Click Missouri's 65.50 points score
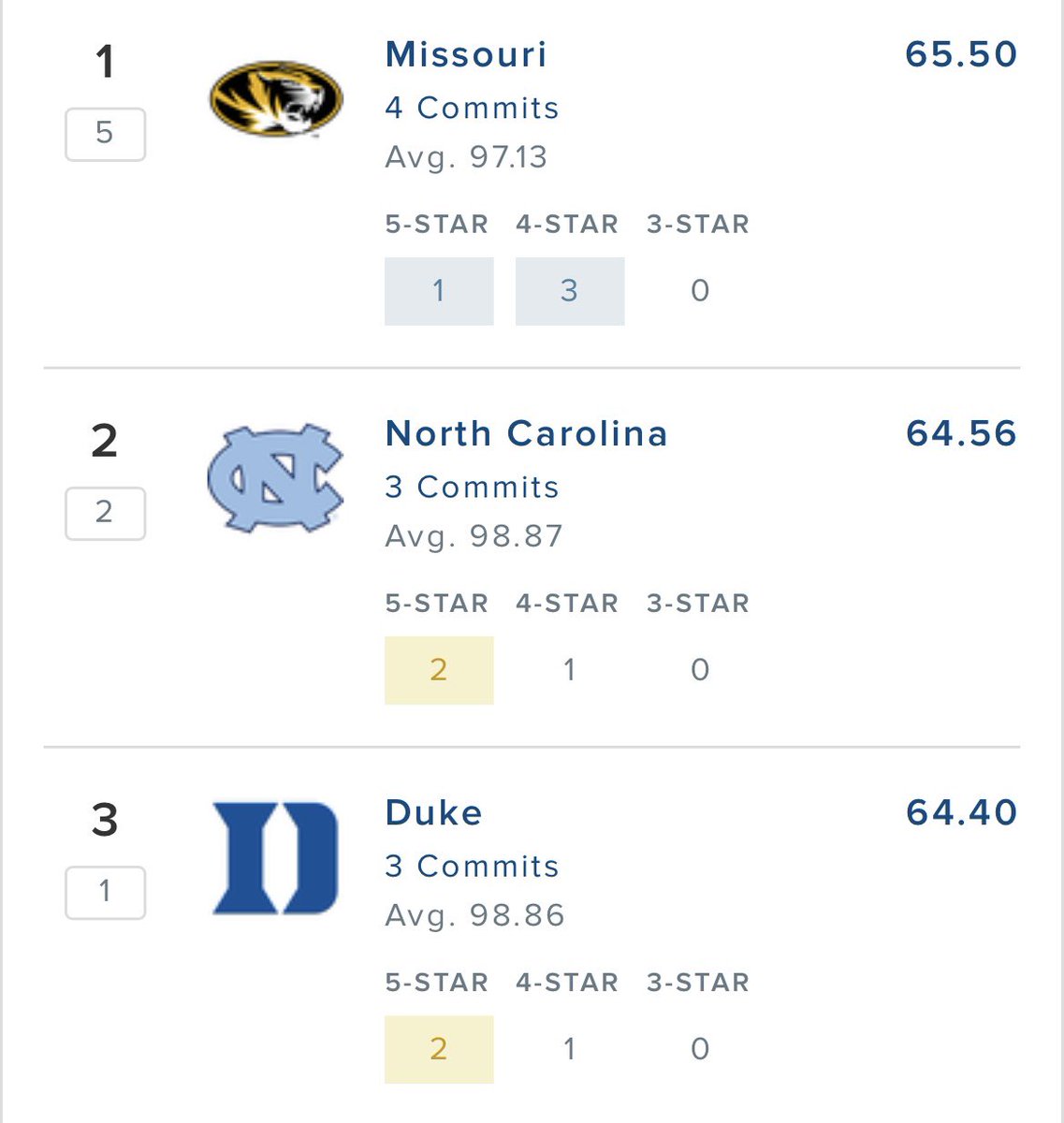The width and height of the screenshot is (1064, 1123). (x=961, y=54)
